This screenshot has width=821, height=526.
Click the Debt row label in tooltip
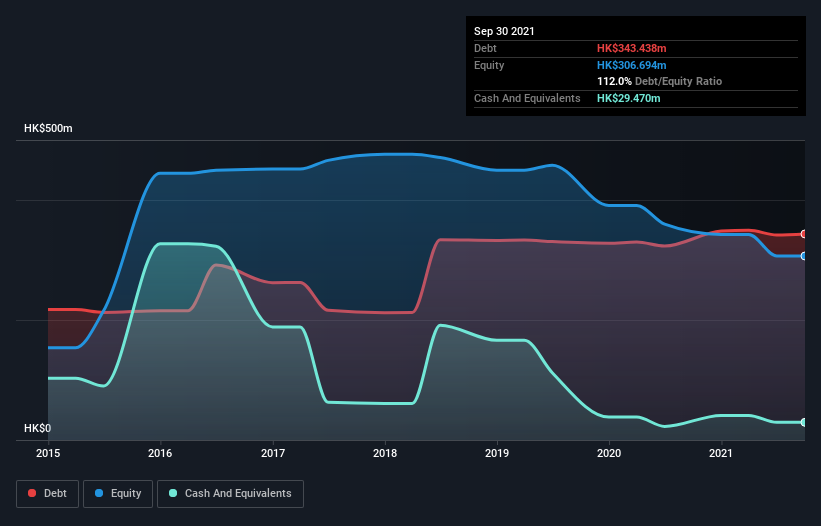(x=485, y=48)
